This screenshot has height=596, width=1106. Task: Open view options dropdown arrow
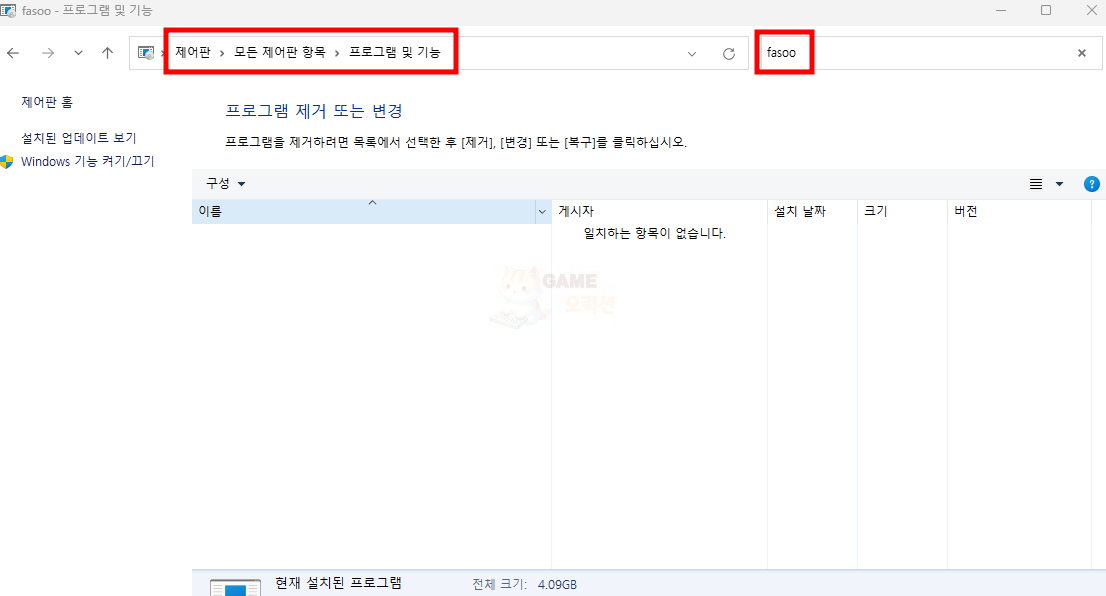pos(1059,184)
